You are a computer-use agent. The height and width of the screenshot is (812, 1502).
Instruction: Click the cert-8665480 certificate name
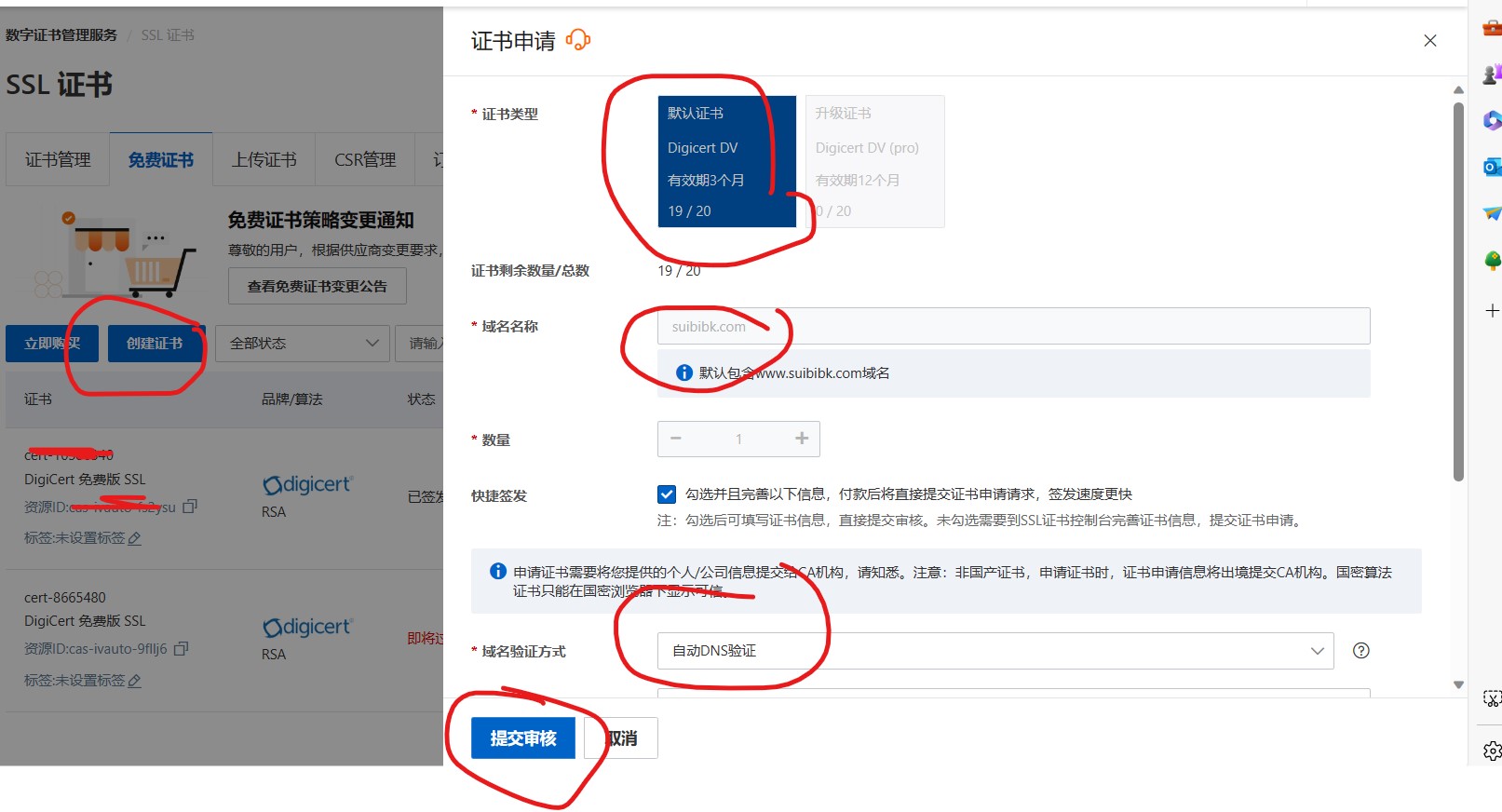click(65, 597)
